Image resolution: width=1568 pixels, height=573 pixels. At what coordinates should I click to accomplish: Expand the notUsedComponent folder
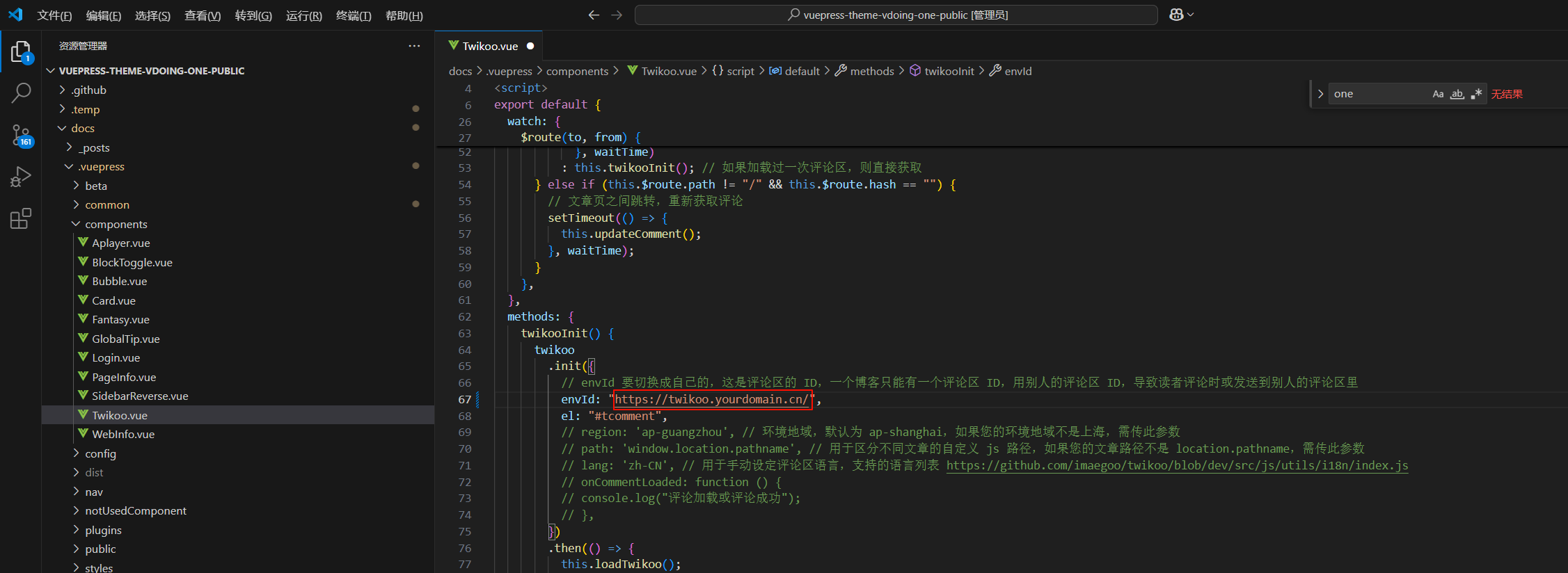[77, 510]
